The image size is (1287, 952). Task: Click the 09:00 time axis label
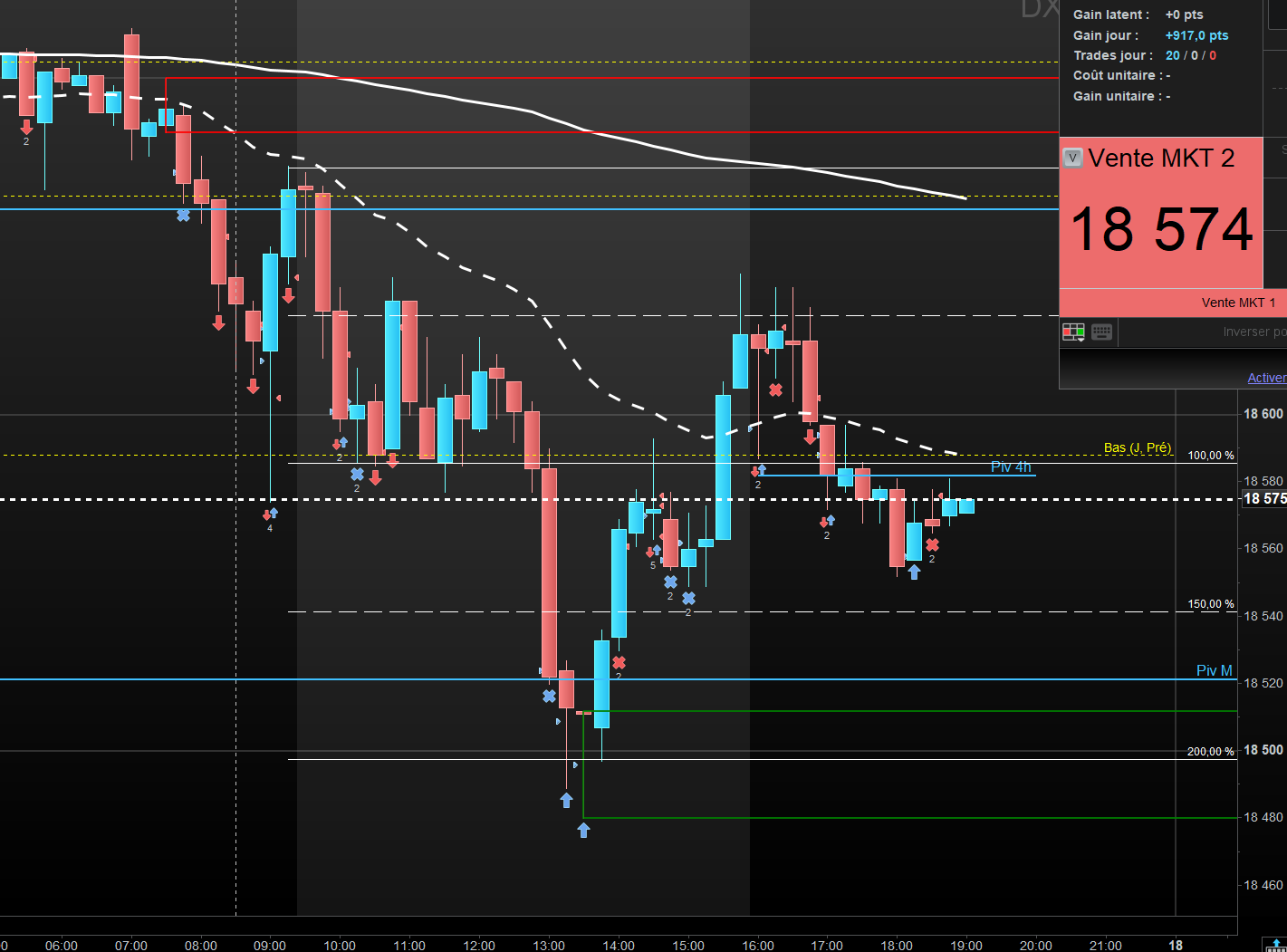[x=270, y=946]
